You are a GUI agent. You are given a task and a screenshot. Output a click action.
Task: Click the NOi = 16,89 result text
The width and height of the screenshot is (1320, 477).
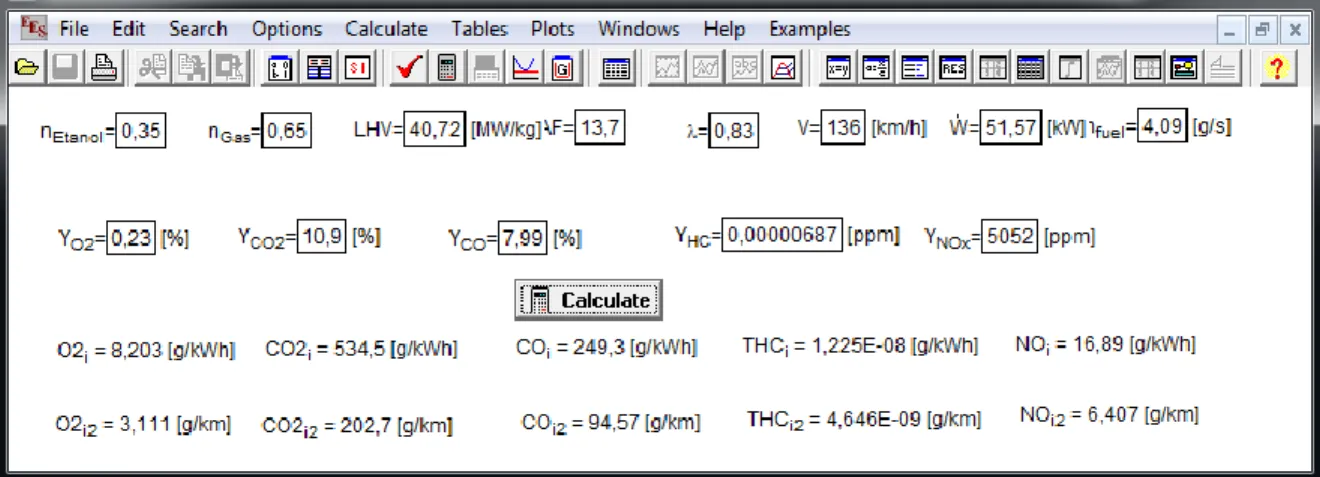tap(1105, 345)
